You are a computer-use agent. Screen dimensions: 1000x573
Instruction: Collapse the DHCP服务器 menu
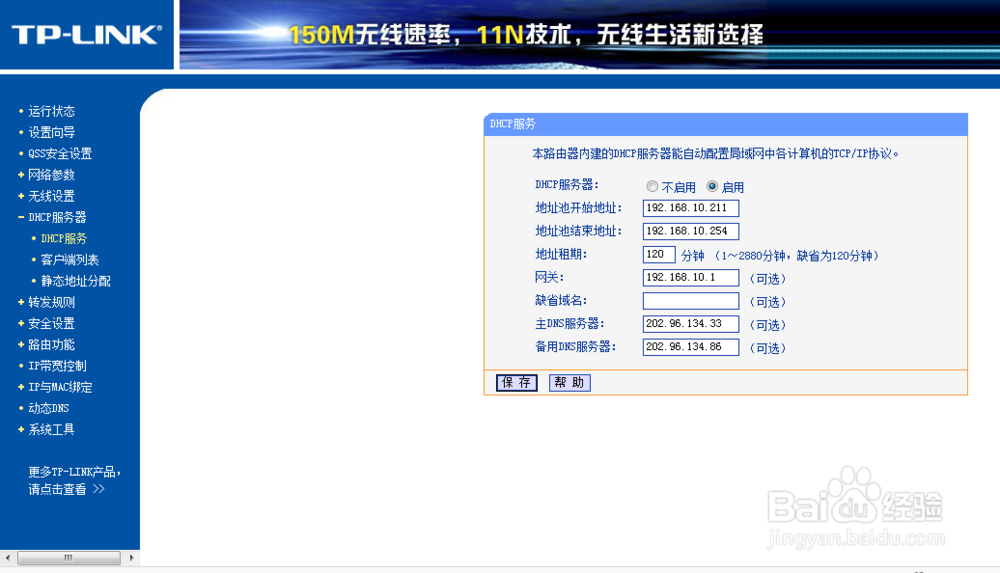57,217
